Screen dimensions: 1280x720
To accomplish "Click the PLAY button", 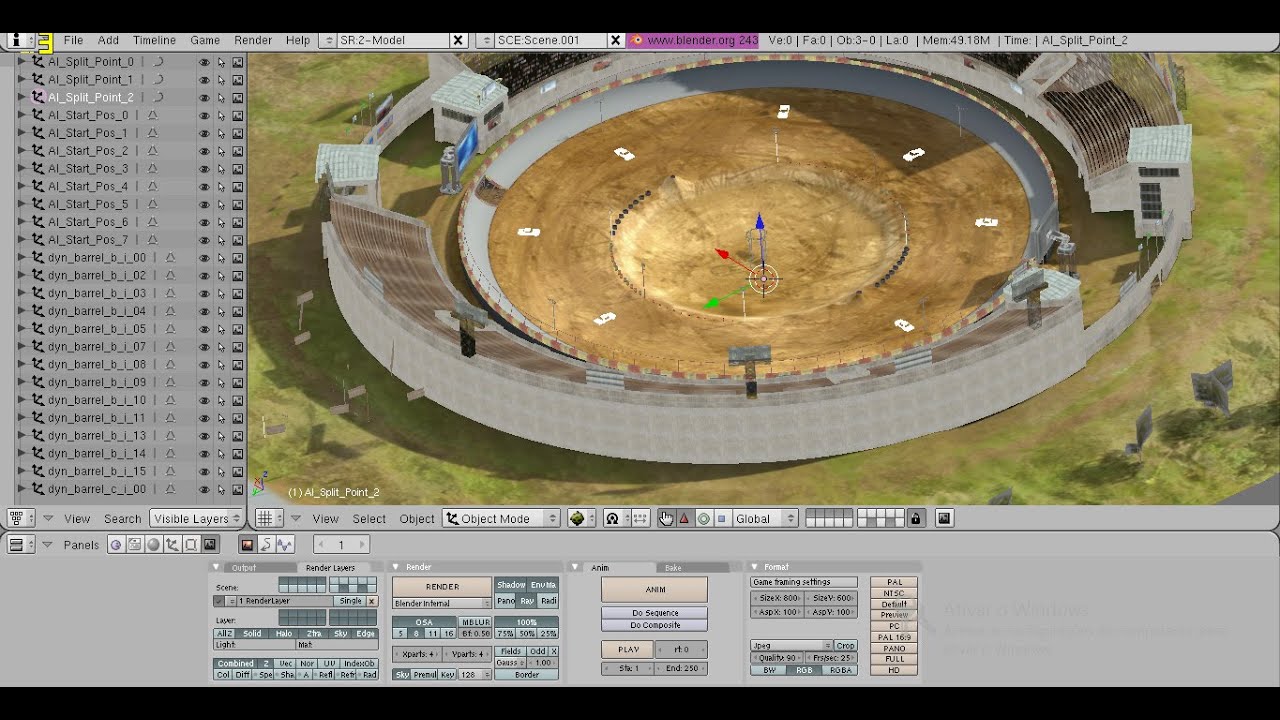I will (628, 650).
